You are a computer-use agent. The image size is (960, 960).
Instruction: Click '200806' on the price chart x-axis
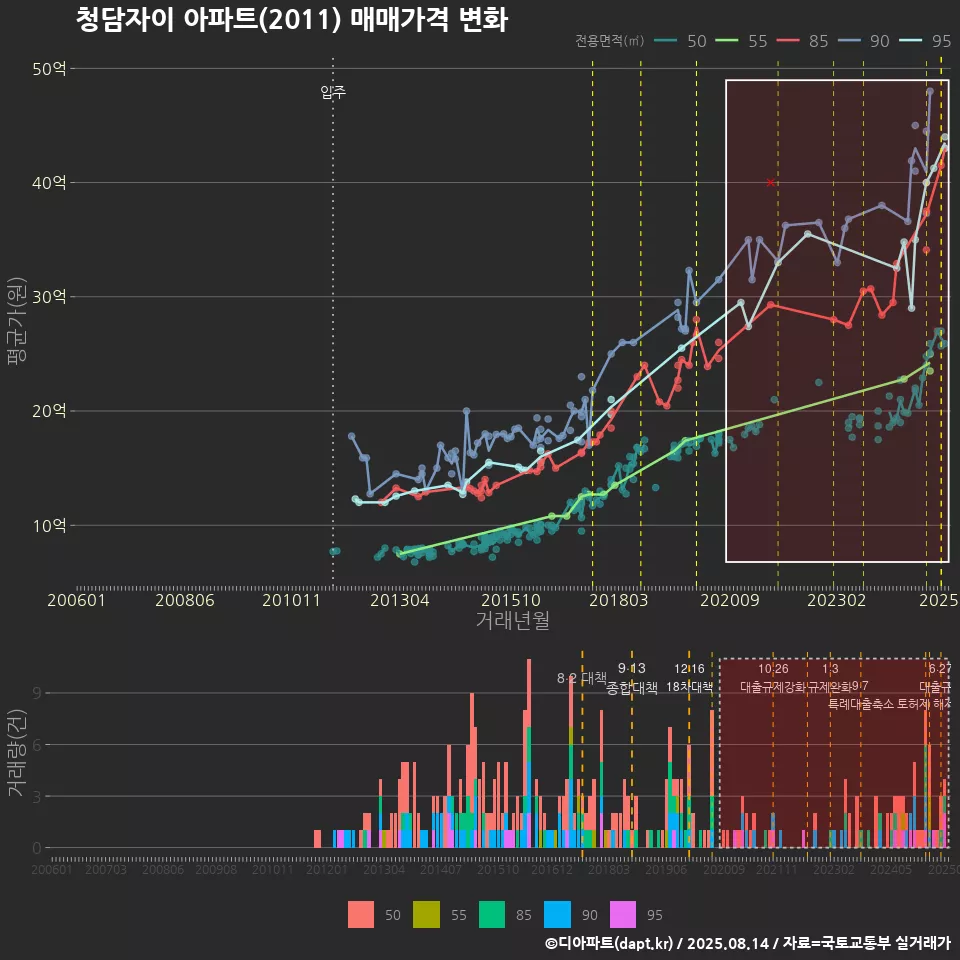[185, 600]
